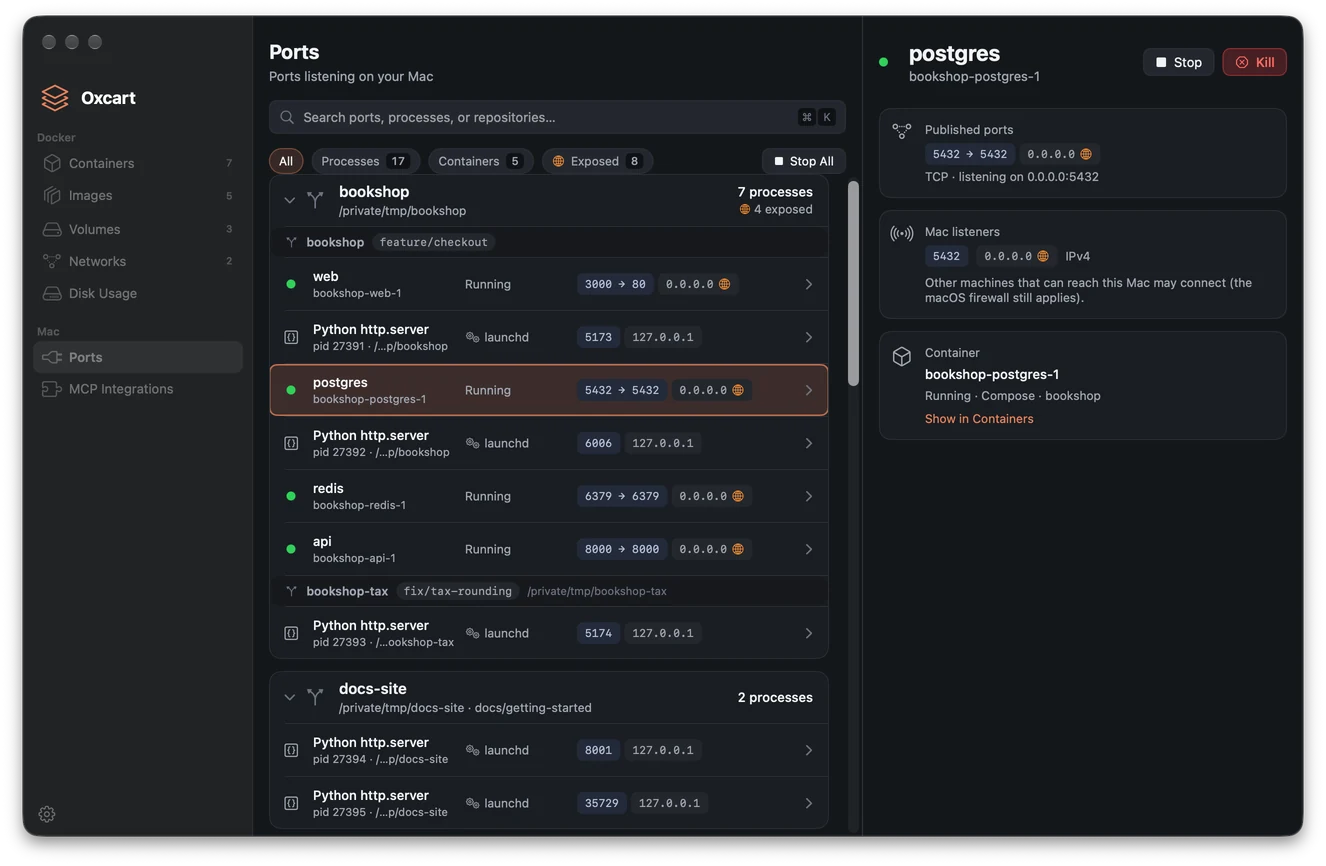Click the Images icon in the sidebar

pyautogui.click(x=52, y=195)
